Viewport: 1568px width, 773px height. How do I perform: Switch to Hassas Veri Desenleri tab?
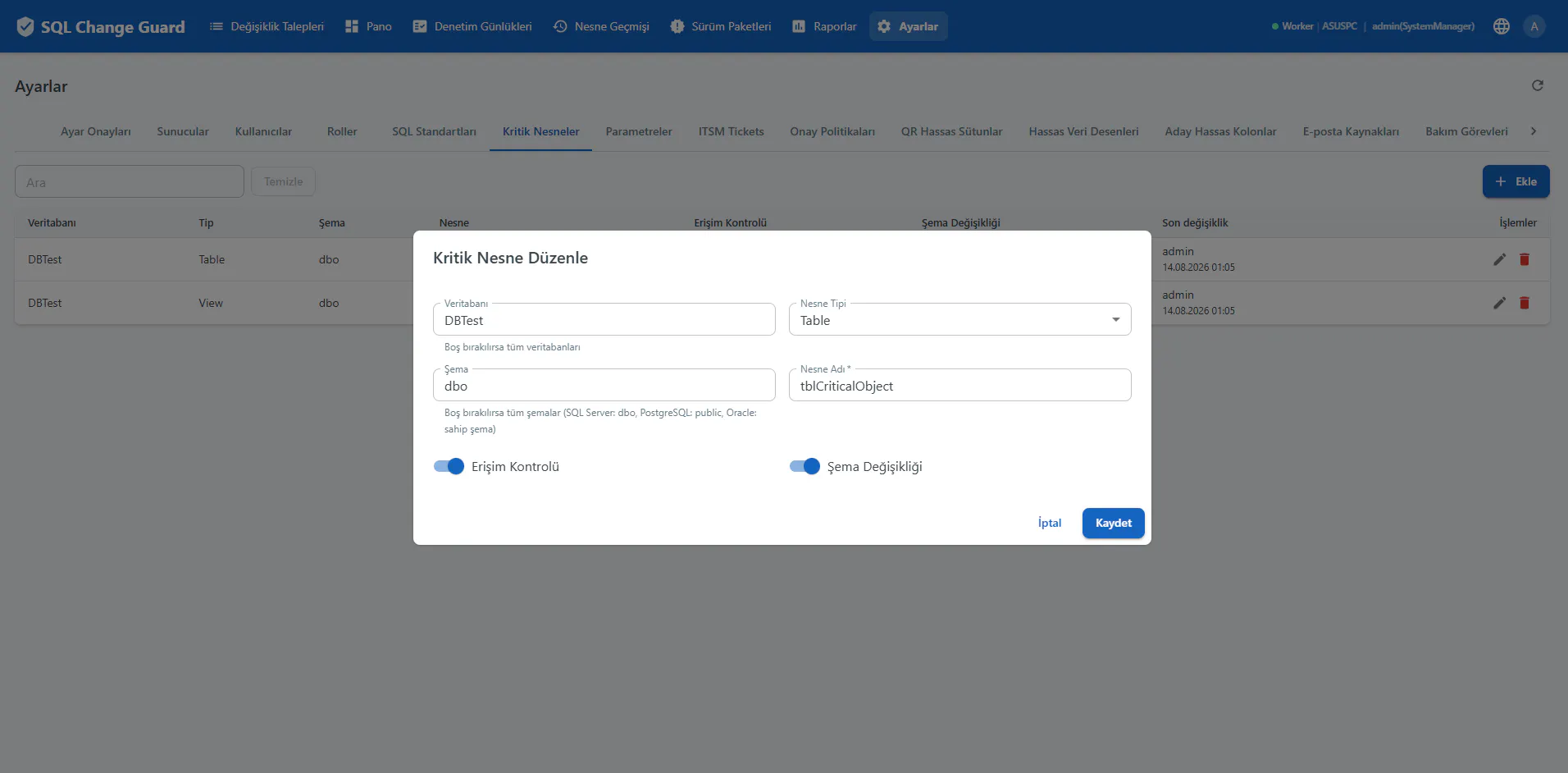[1083, 131]
